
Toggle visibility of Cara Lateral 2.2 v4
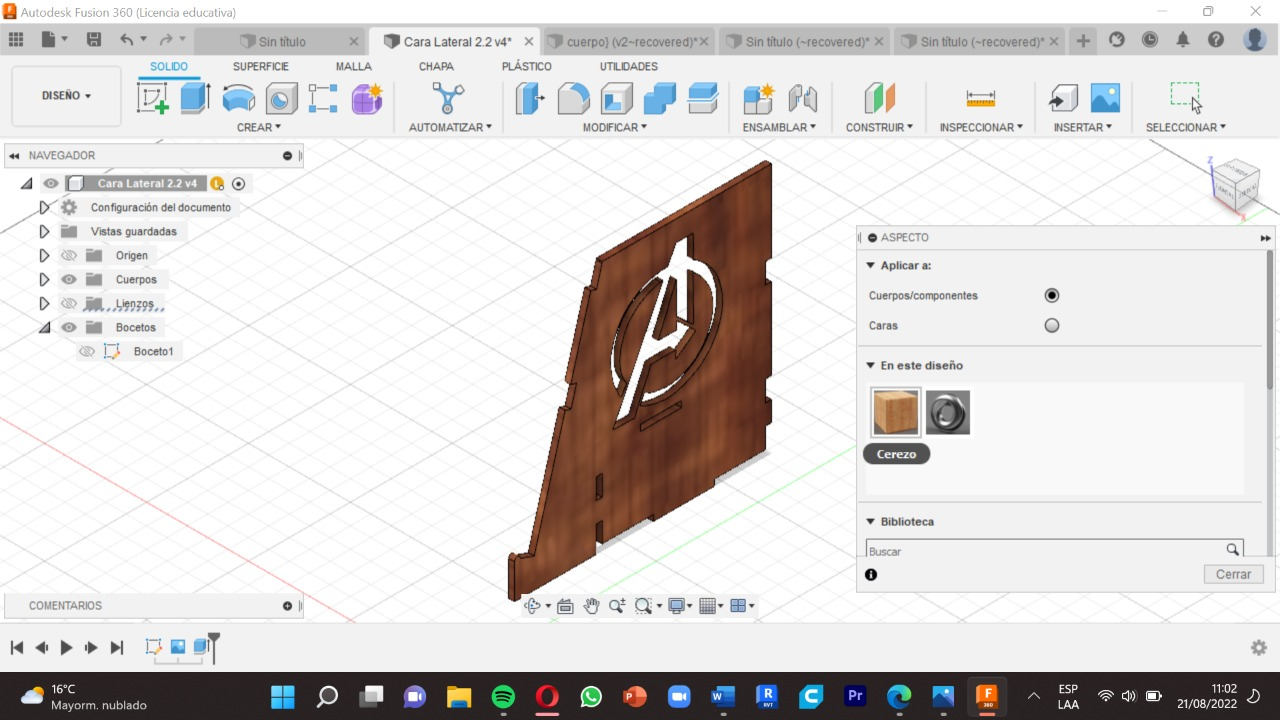coord(51,183)
